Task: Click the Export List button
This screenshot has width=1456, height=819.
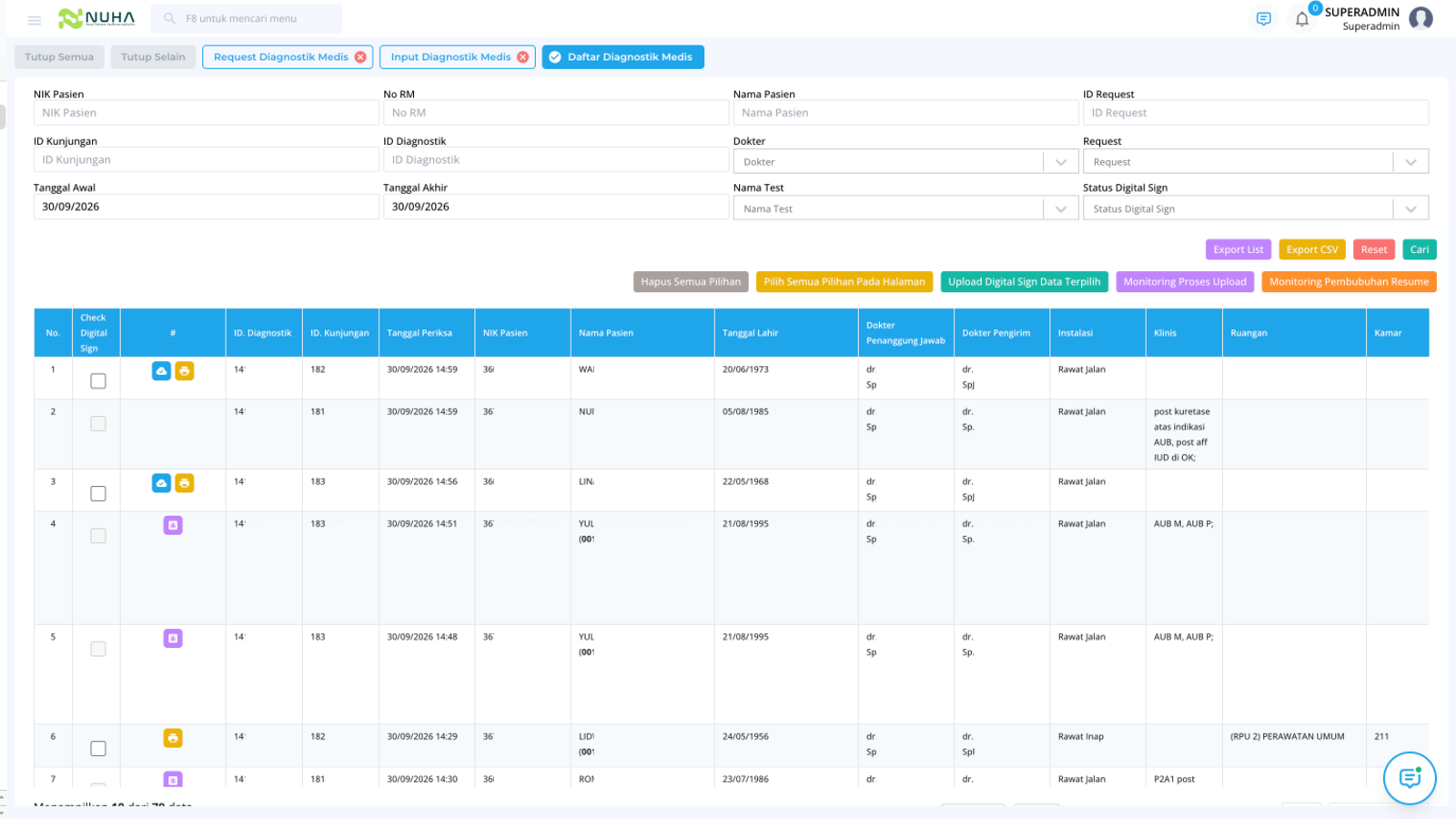Action: [x=1239, y=249]
